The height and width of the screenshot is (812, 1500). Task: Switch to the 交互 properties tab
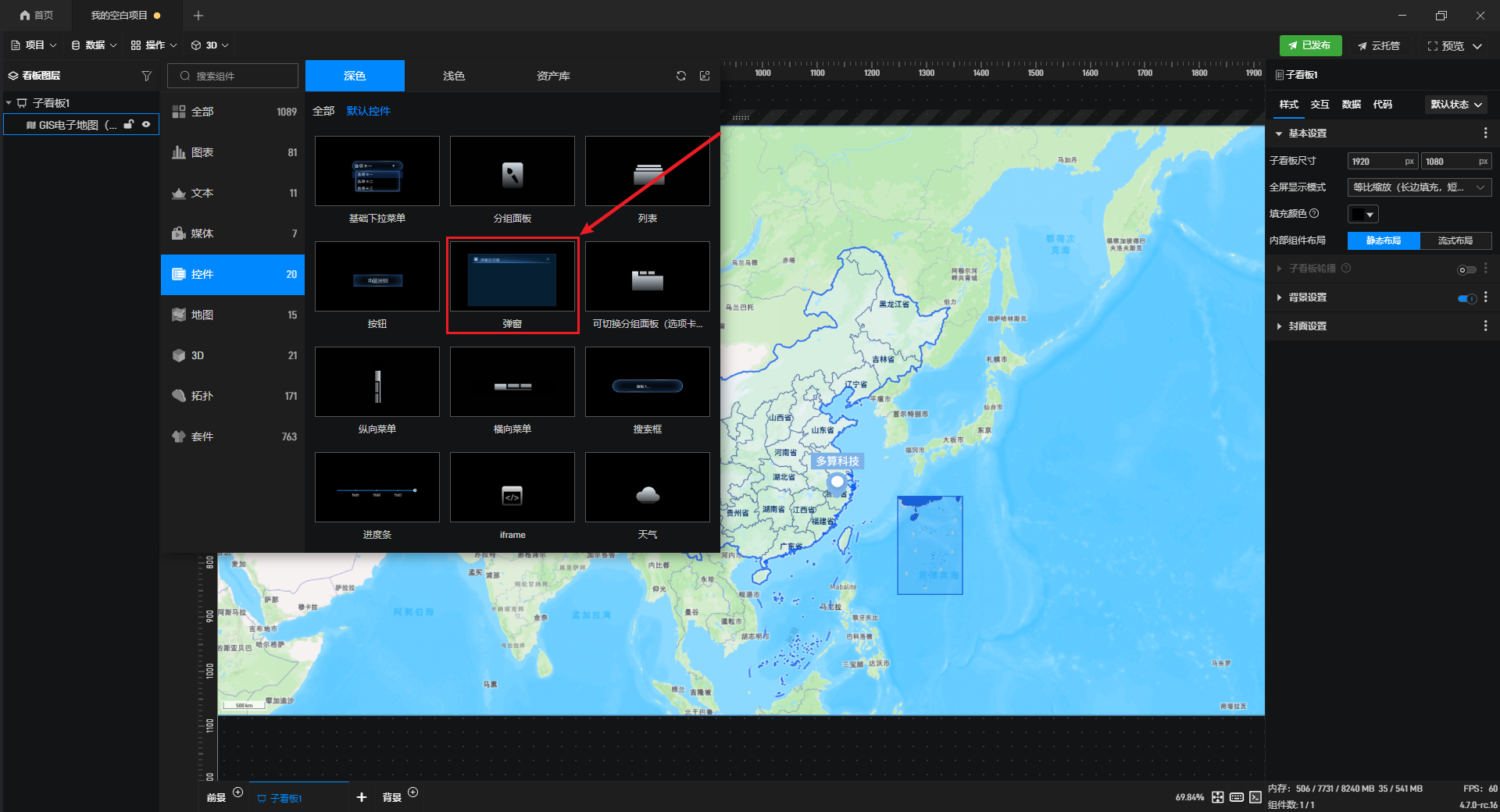point(1320,105)
